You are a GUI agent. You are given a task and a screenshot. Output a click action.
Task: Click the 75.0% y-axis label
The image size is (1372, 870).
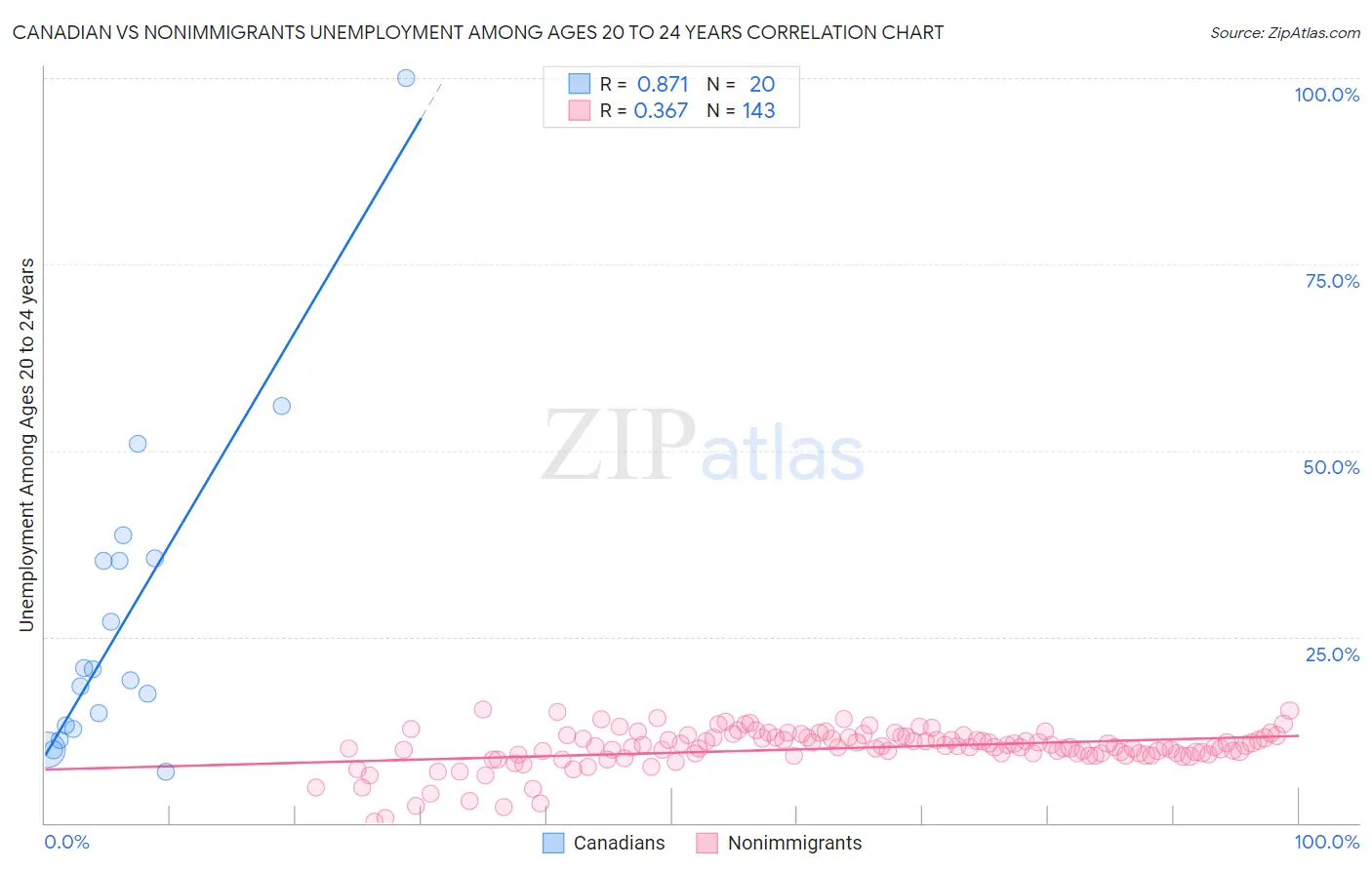[1332, 281]
